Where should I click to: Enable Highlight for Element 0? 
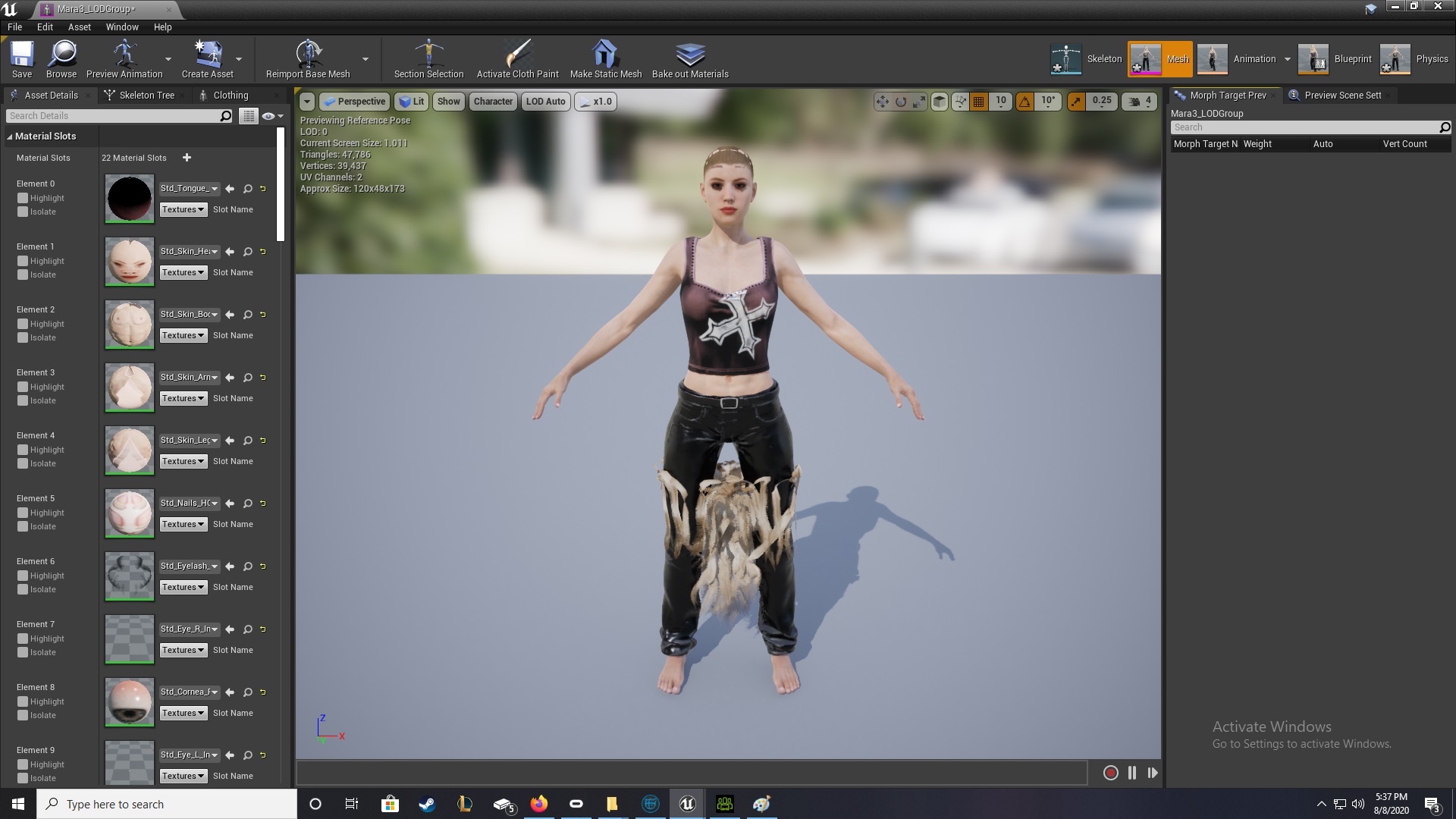(23, 198)
